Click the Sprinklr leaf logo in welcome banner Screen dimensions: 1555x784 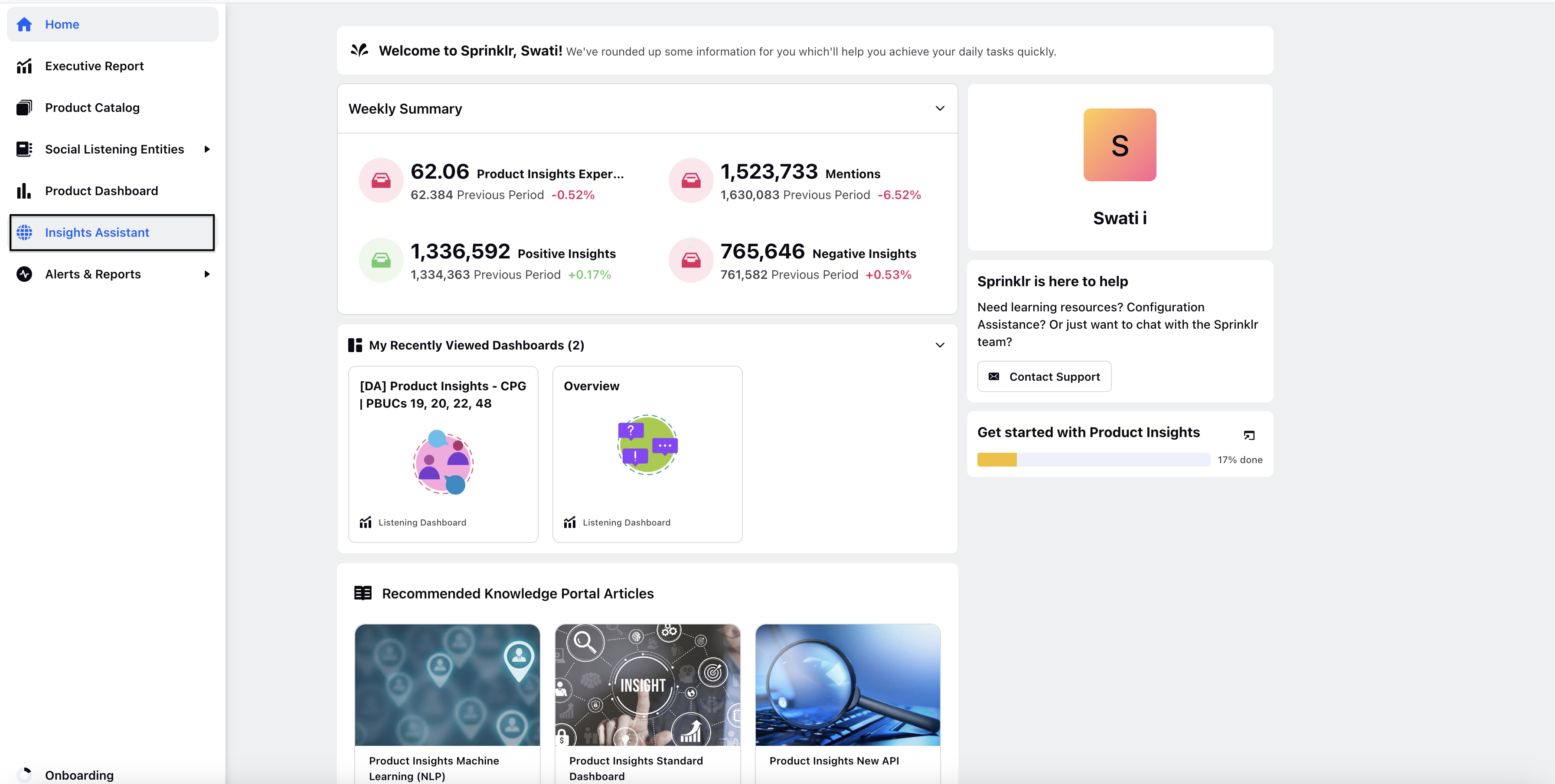pyautogui.click(x=360, y=50)
